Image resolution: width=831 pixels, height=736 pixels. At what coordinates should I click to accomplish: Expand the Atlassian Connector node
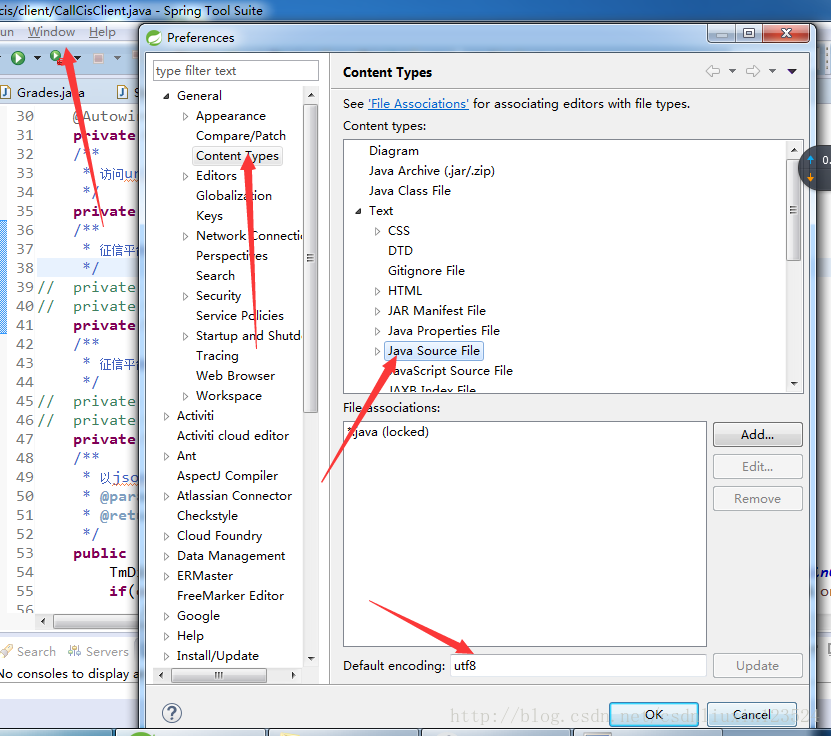coord(166,496)
